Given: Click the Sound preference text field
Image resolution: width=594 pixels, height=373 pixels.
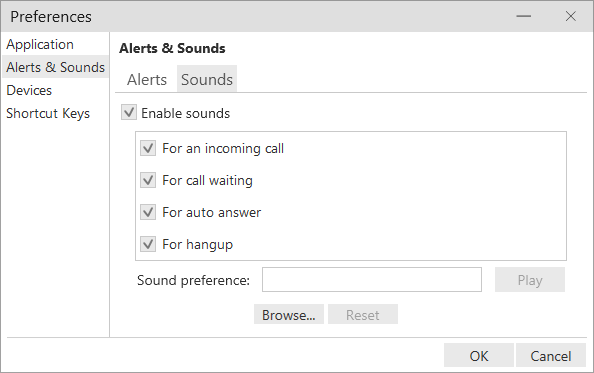Looking at the screenshot, I should click(x=372, y=279).
